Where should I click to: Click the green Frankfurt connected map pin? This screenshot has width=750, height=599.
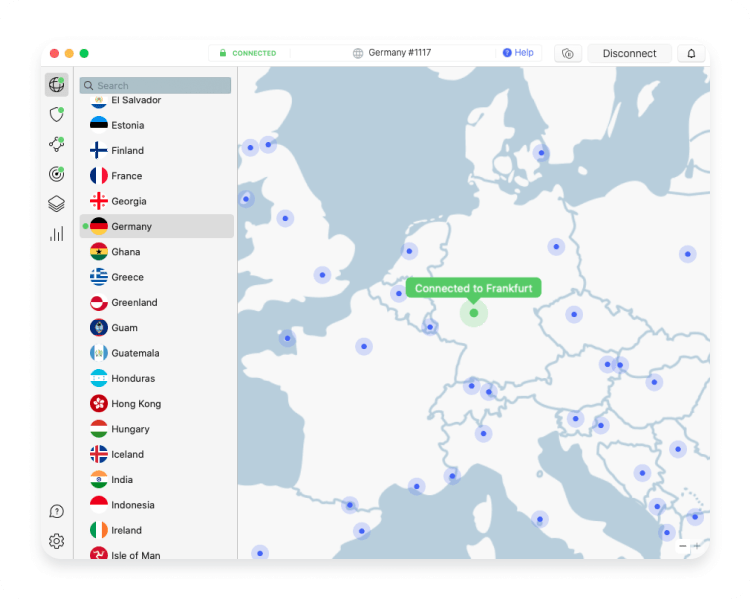[474, 313]
